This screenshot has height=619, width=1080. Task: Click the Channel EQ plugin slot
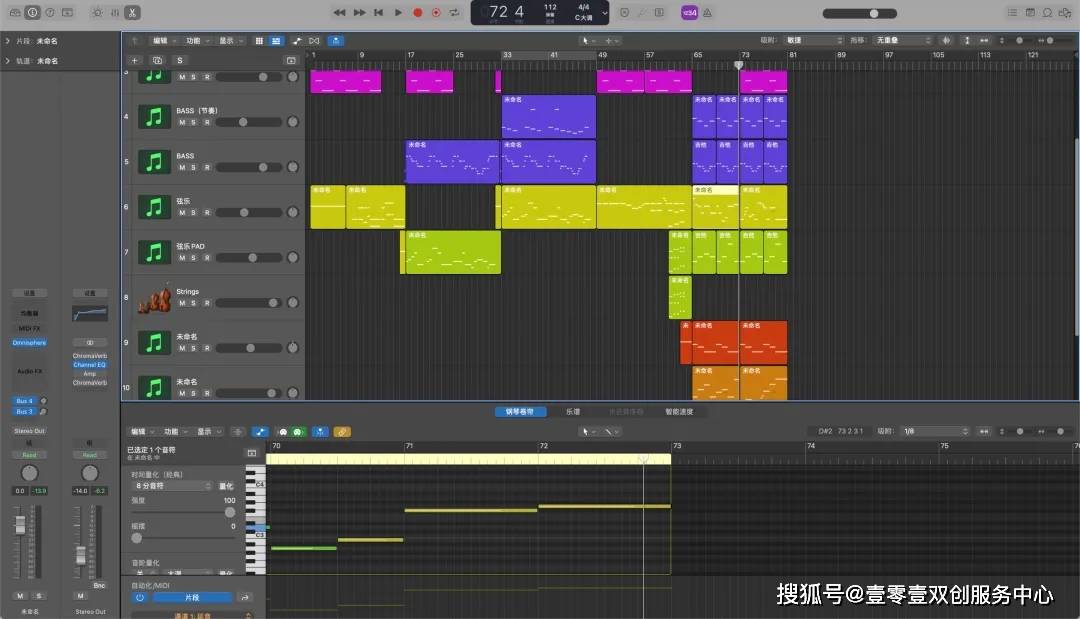click(89, 365)
